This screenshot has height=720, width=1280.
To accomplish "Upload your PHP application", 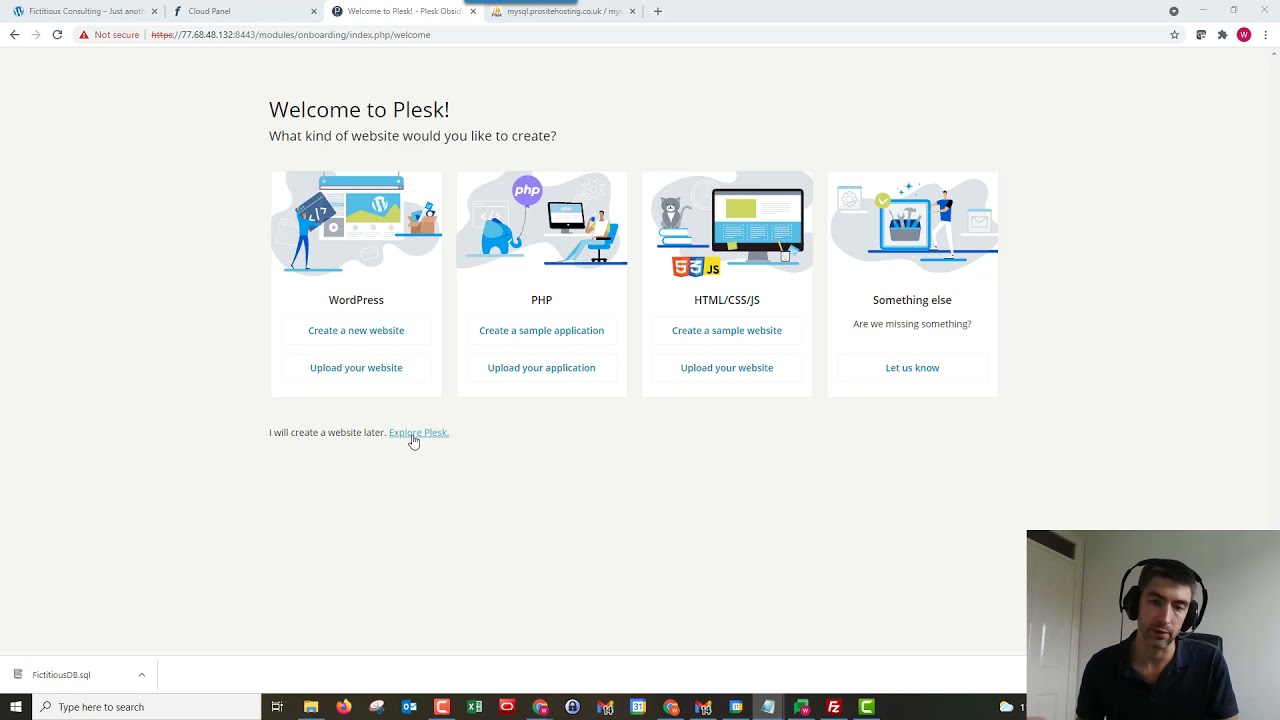I will (x=541, y=367).
